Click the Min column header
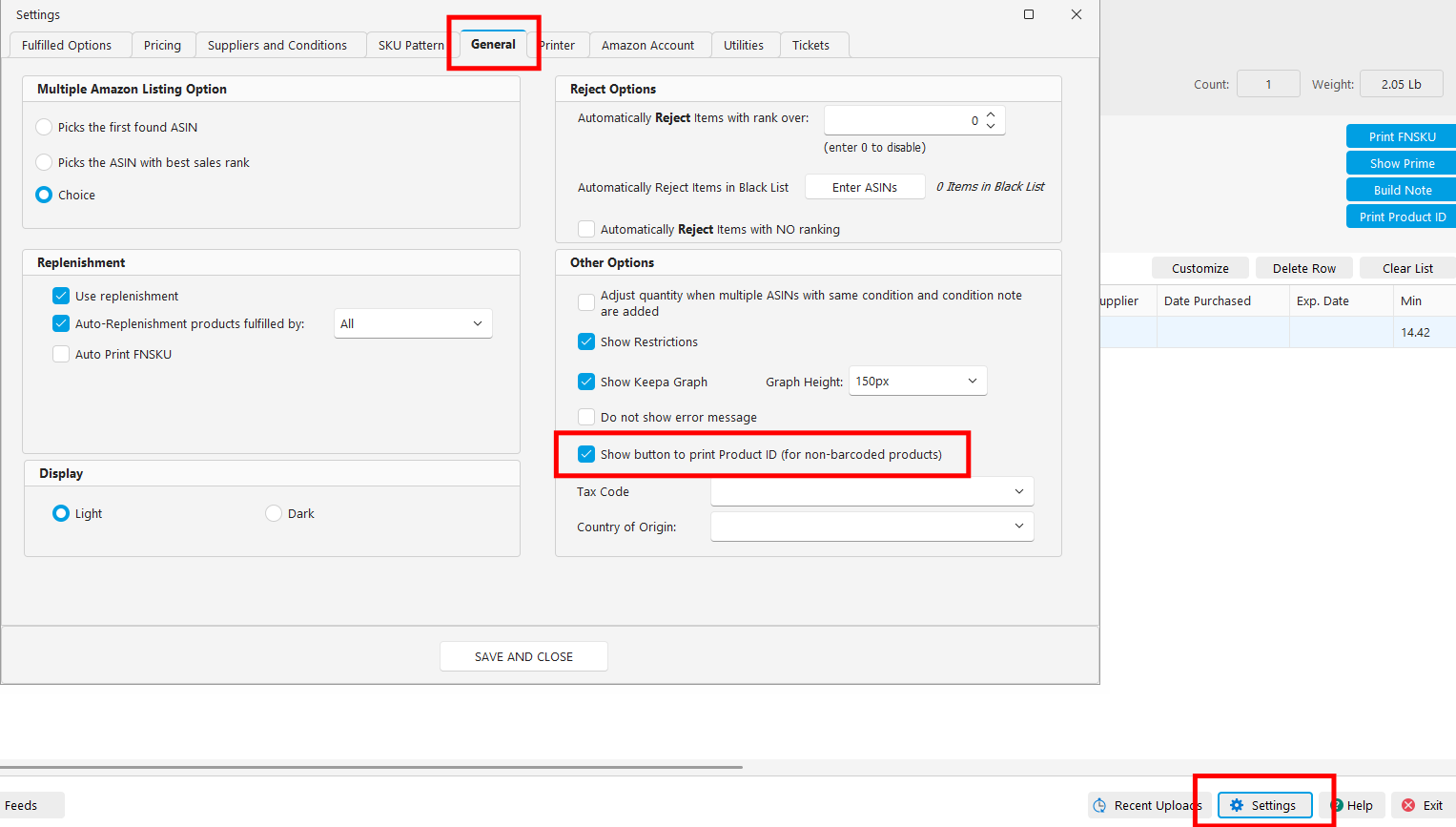 1425,300
